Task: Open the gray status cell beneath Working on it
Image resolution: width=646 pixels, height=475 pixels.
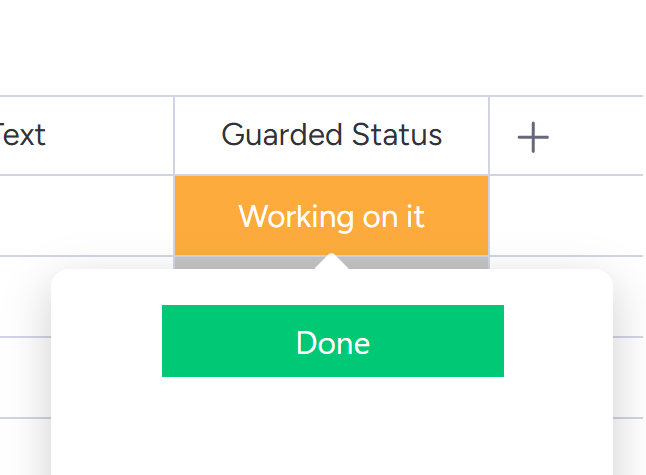Action: (x=250, y=263)
